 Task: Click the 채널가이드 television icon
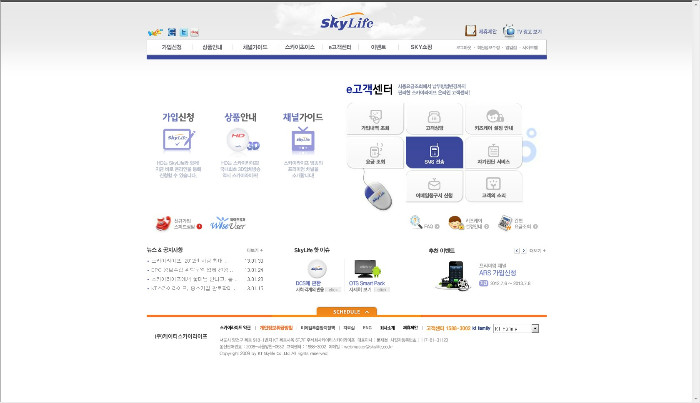pos(303,140)
